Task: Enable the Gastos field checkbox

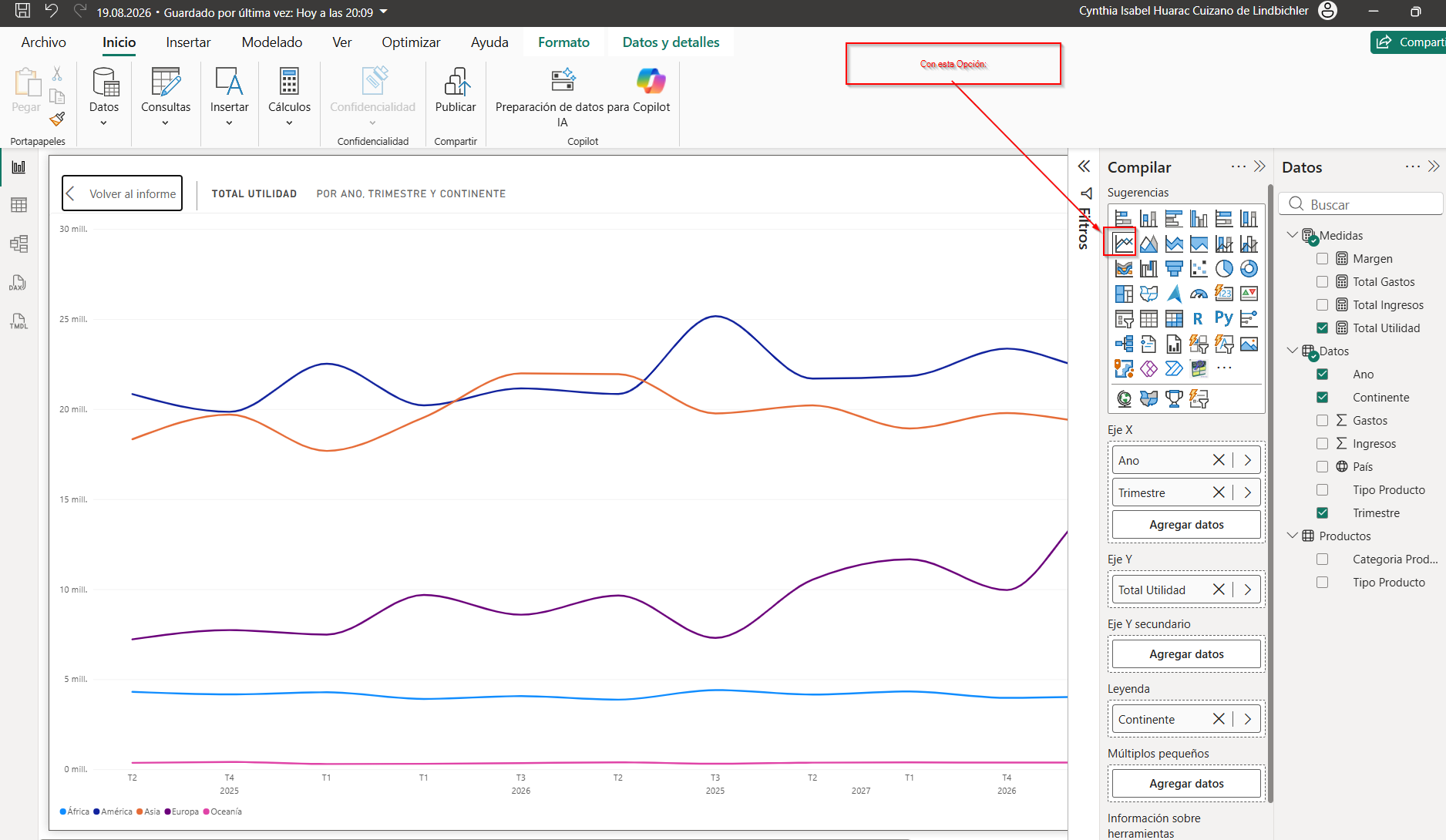Action: (1323, 421)
